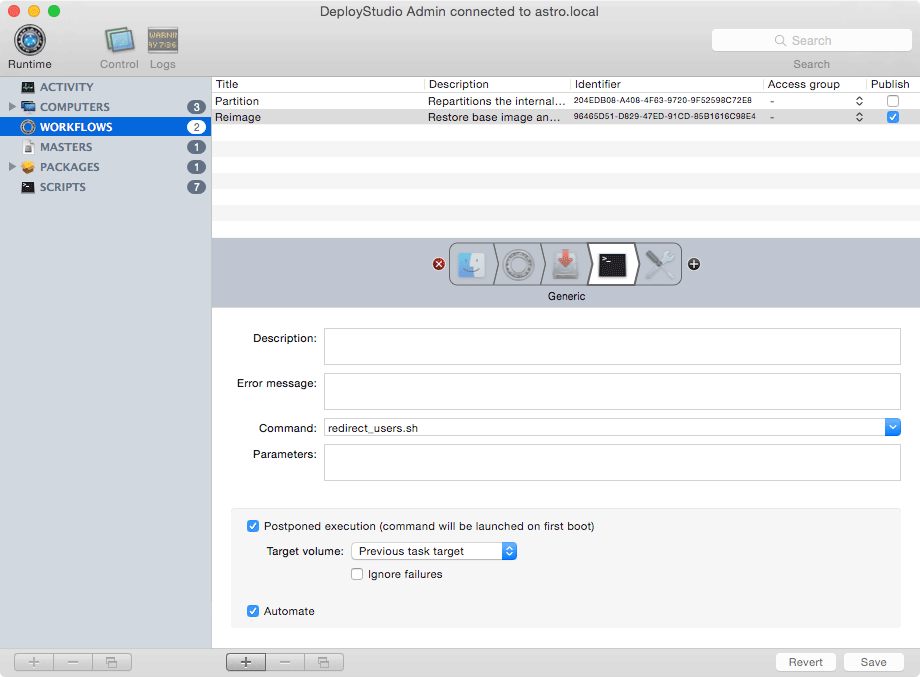Image resolution: width=920 pixels, height=677 pixels.
Task: Open the Target volume dropdown
Action: [x=509, y=551]
